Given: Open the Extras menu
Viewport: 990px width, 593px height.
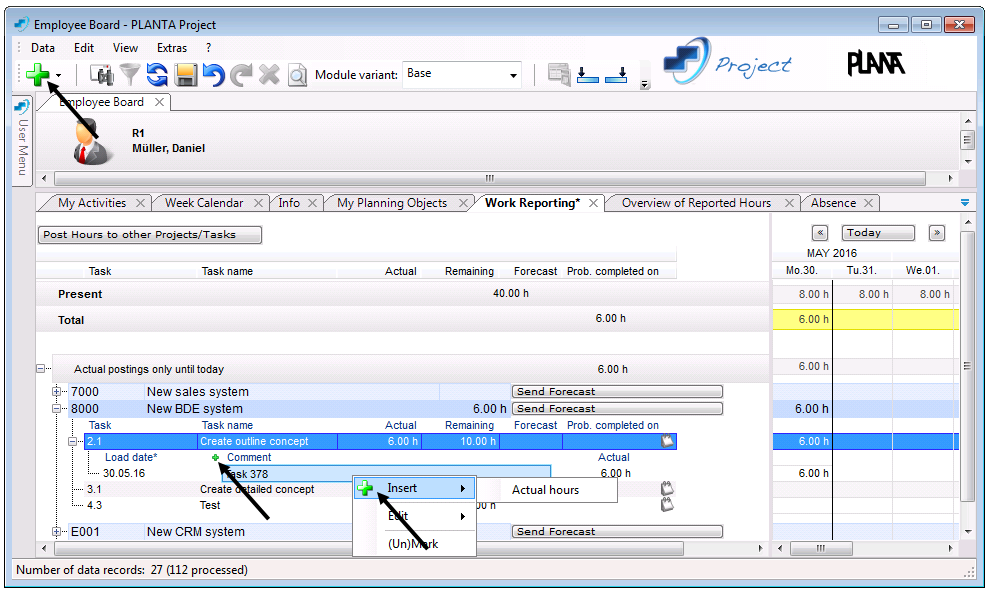Looking at the screenshot, I should (172, 47).
